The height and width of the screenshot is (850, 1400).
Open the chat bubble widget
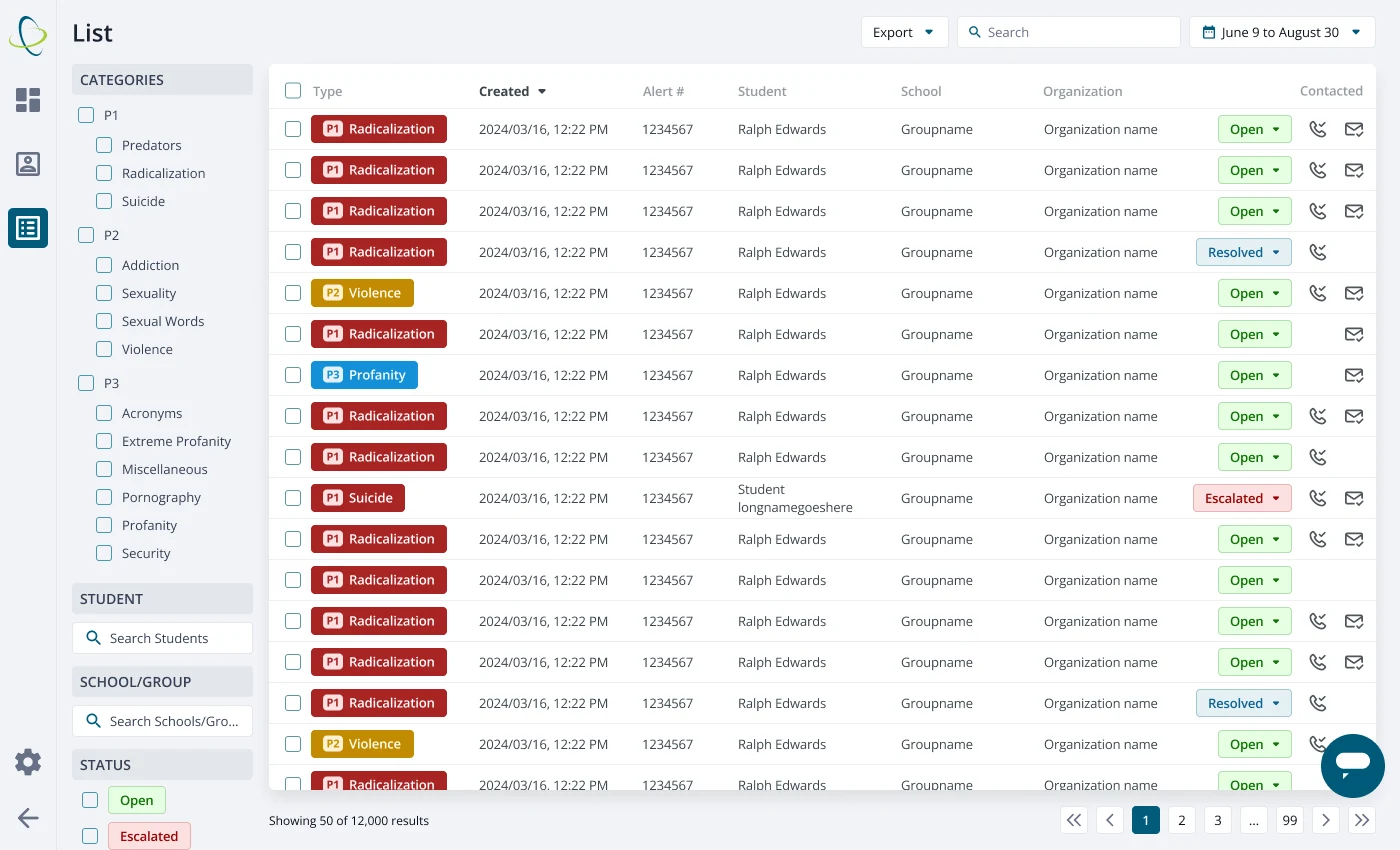pos(1352,766)
